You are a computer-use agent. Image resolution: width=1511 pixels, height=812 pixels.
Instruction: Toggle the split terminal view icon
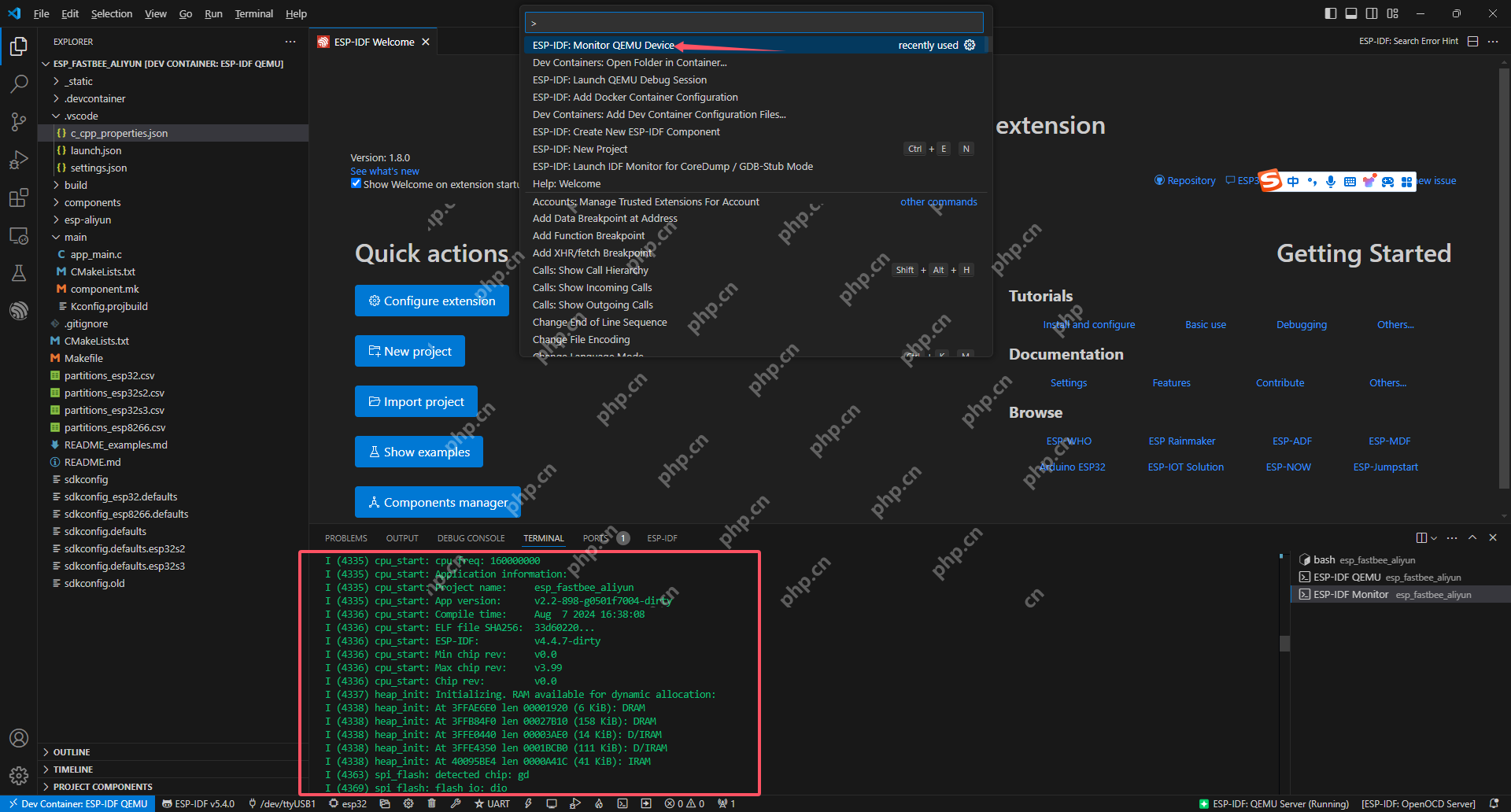pyautogui.click(x=1420, y=537)
